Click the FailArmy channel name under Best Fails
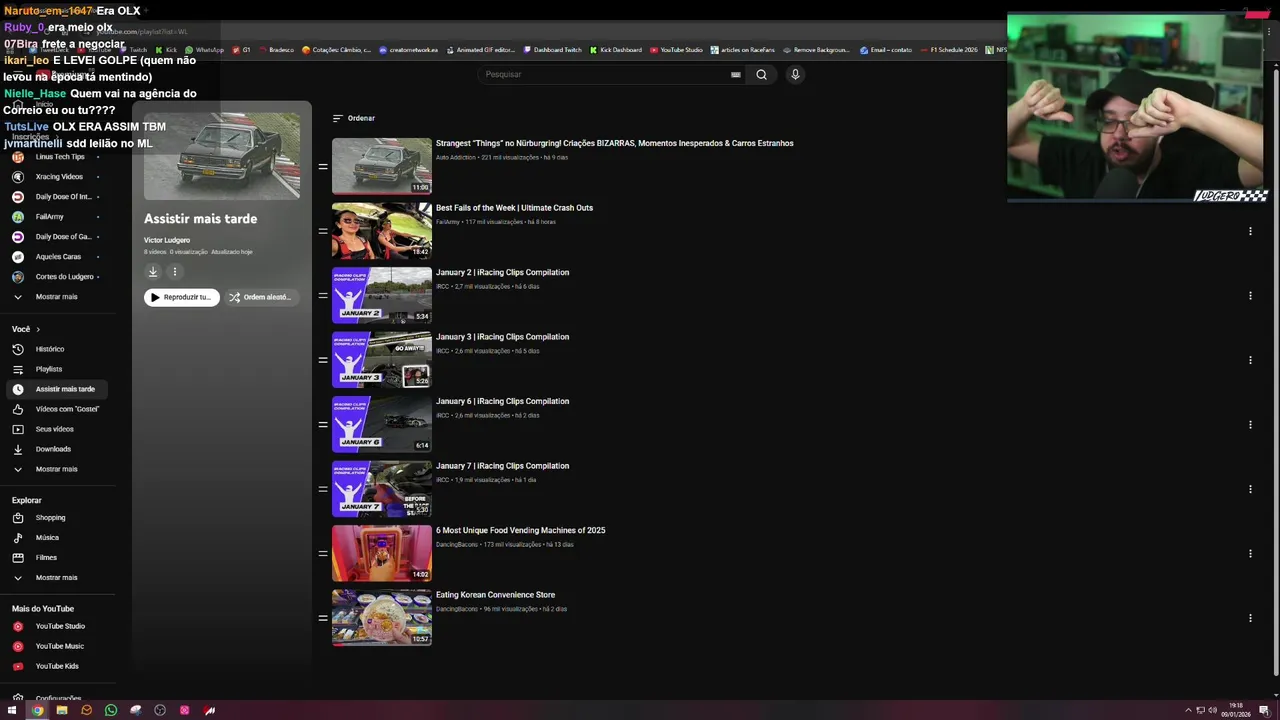1280x720 pixels. [x=448, y=222]
